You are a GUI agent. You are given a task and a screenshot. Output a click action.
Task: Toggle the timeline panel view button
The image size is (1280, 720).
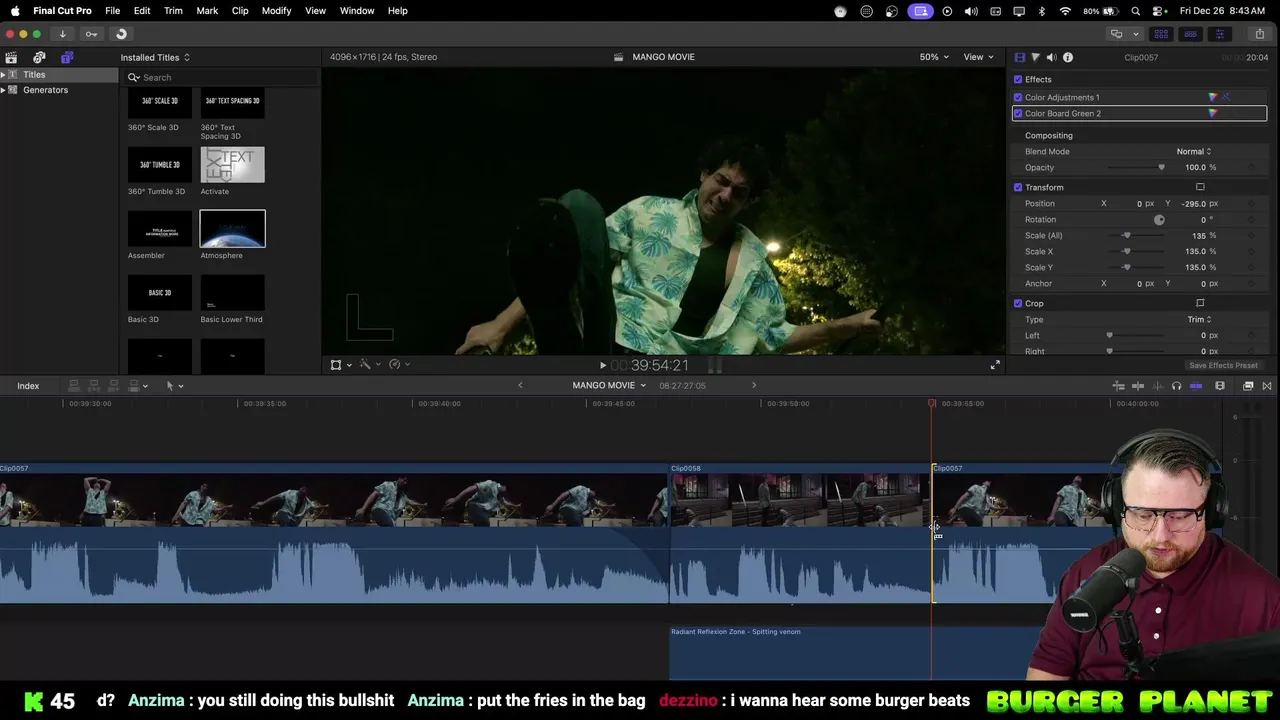coord(1190,34)
